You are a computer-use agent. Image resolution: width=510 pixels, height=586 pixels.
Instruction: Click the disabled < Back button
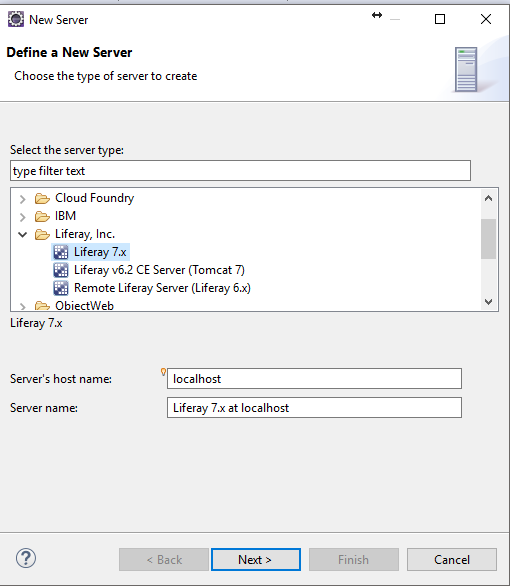click(164, 559)
